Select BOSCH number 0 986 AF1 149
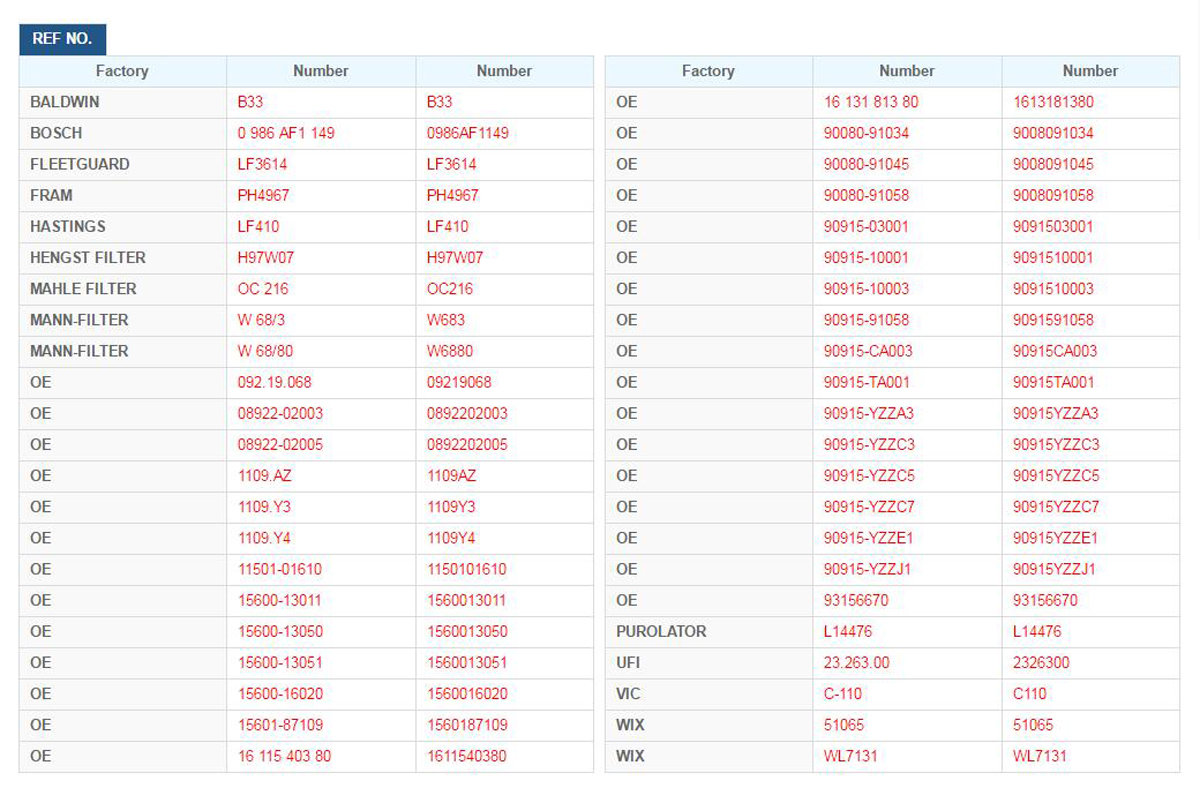The height and width of the screenshot is (788, 1200). click(286, 133)
